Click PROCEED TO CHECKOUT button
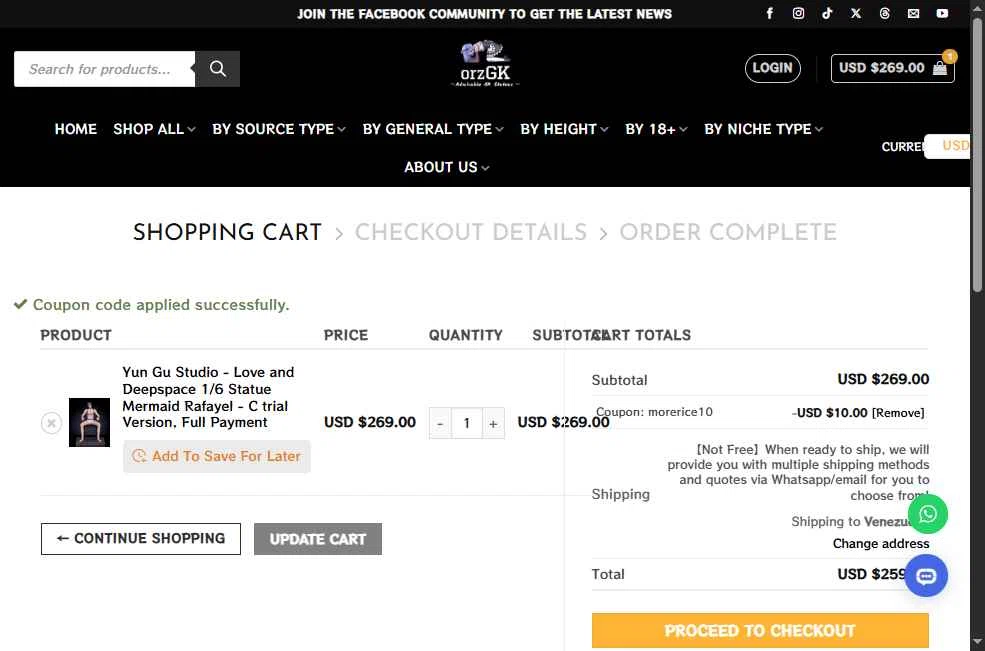The width and height of the screenshot is (985, 651). pos(760,630)
